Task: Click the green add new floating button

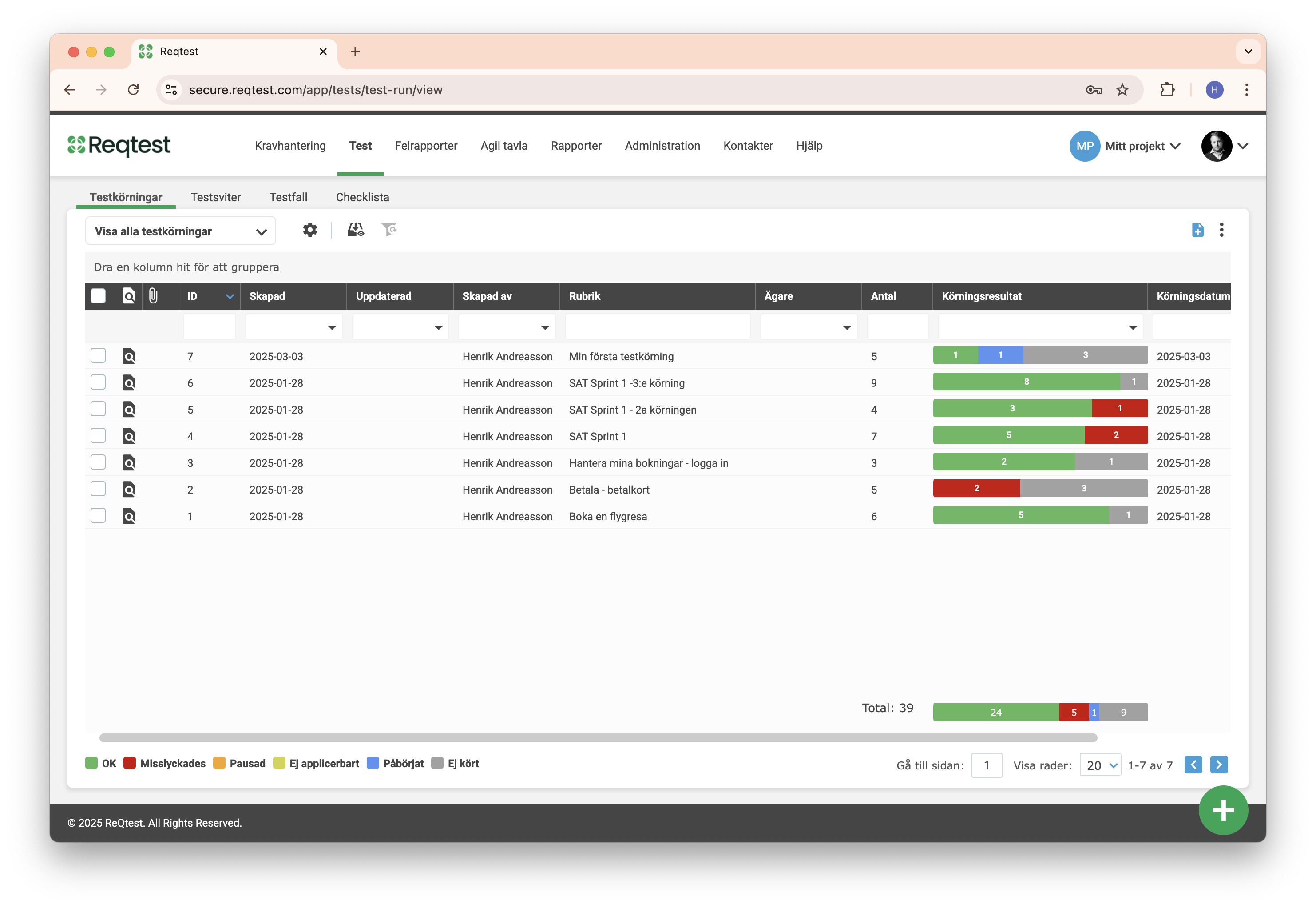Action: coord(1223,811)
